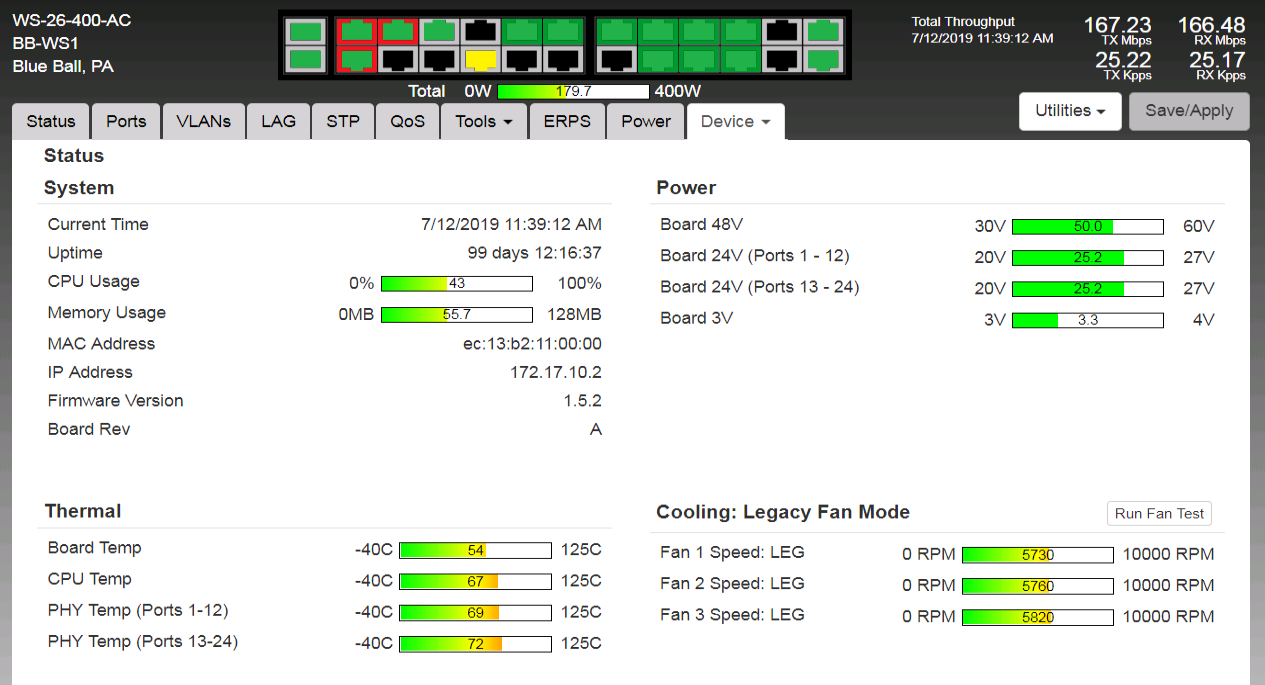Image resolution: width=1265 pixels, height=685 pixels.
Task: Click the Total power usage bar
Action: [573, 91]
